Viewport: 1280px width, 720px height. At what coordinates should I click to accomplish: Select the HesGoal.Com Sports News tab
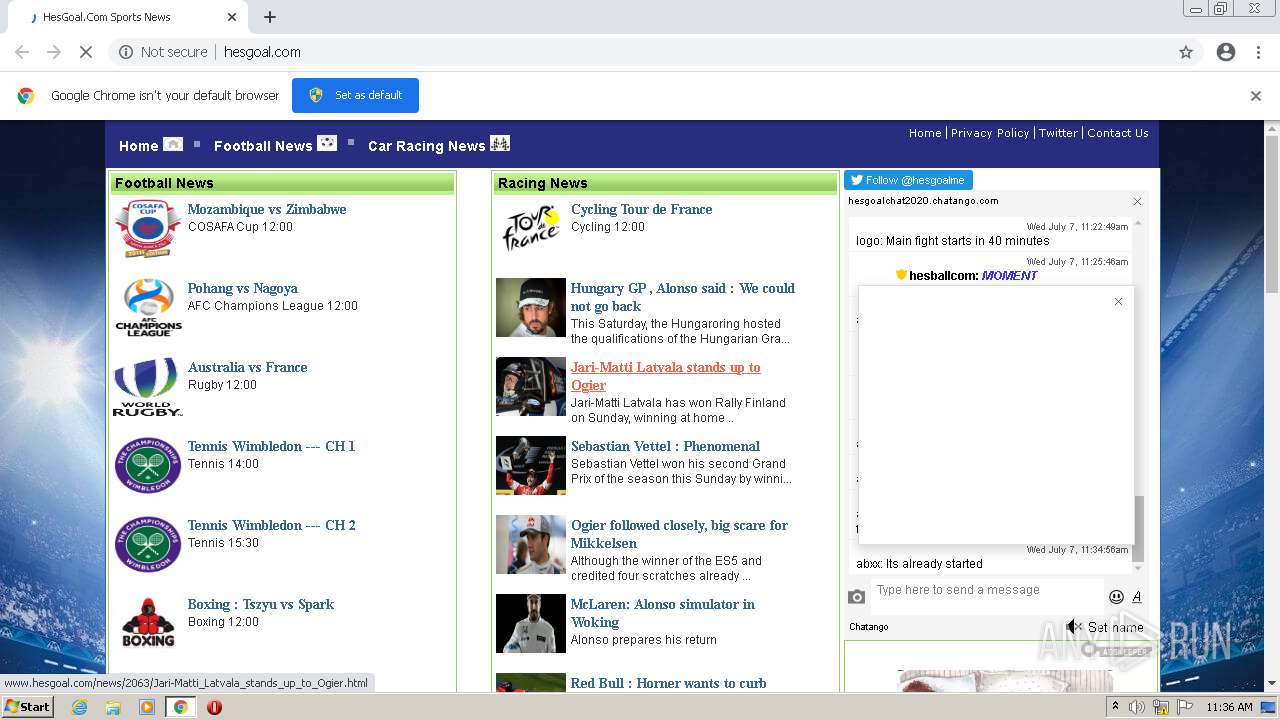130,17
